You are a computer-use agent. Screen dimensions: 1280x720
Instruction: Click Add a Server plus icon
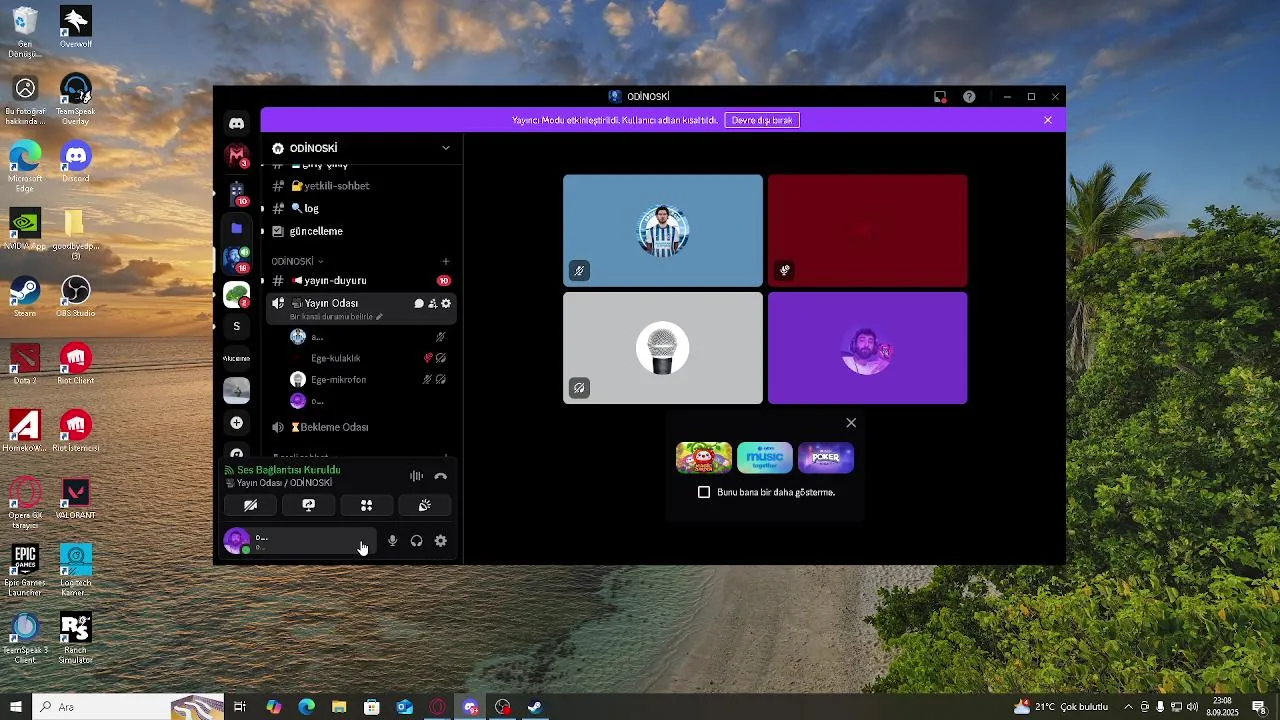tap(236, 423)
